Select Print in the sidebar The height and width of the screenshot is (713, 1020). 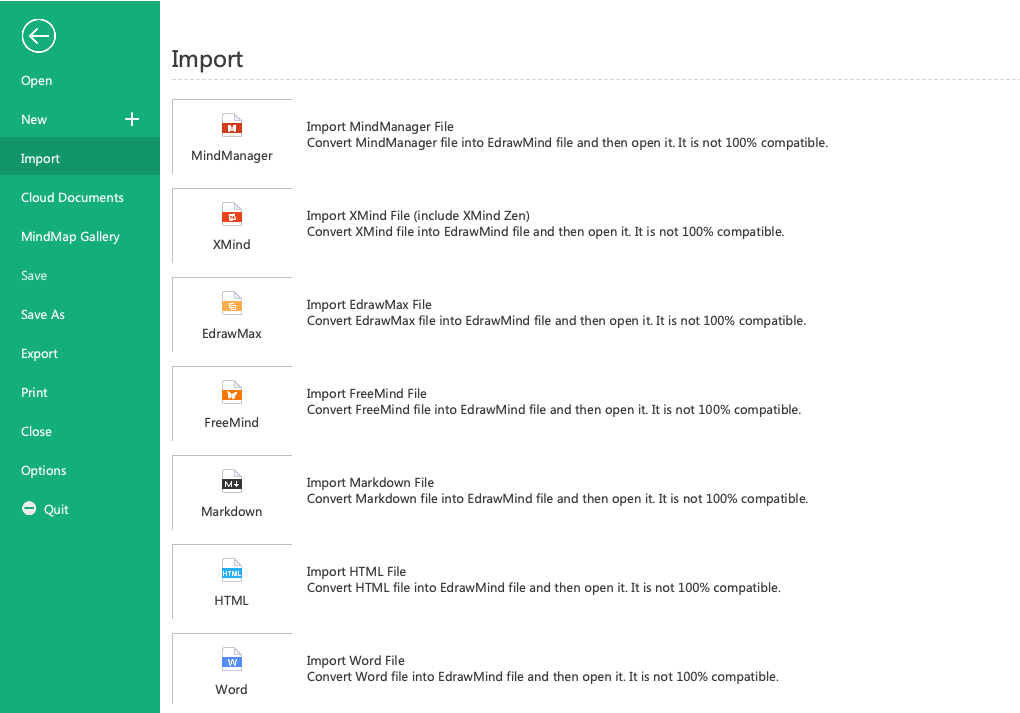[x=35, y=393]
